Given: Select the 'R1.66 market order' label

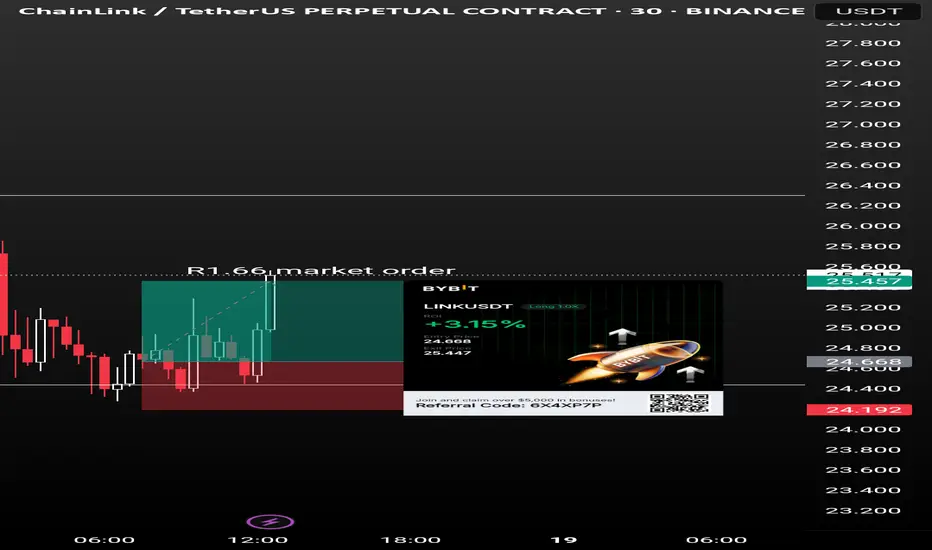Looking at the screenshot, I should [321, 271].
